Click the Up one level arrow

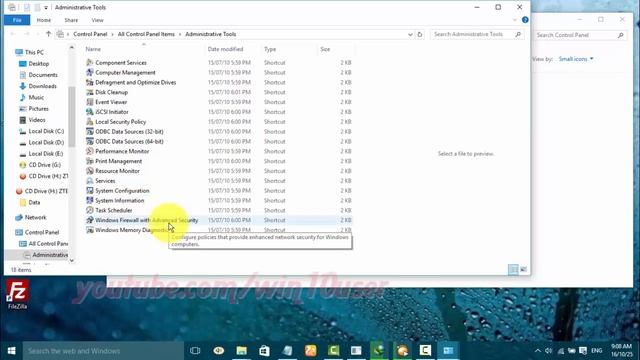[x=48, y=34]
